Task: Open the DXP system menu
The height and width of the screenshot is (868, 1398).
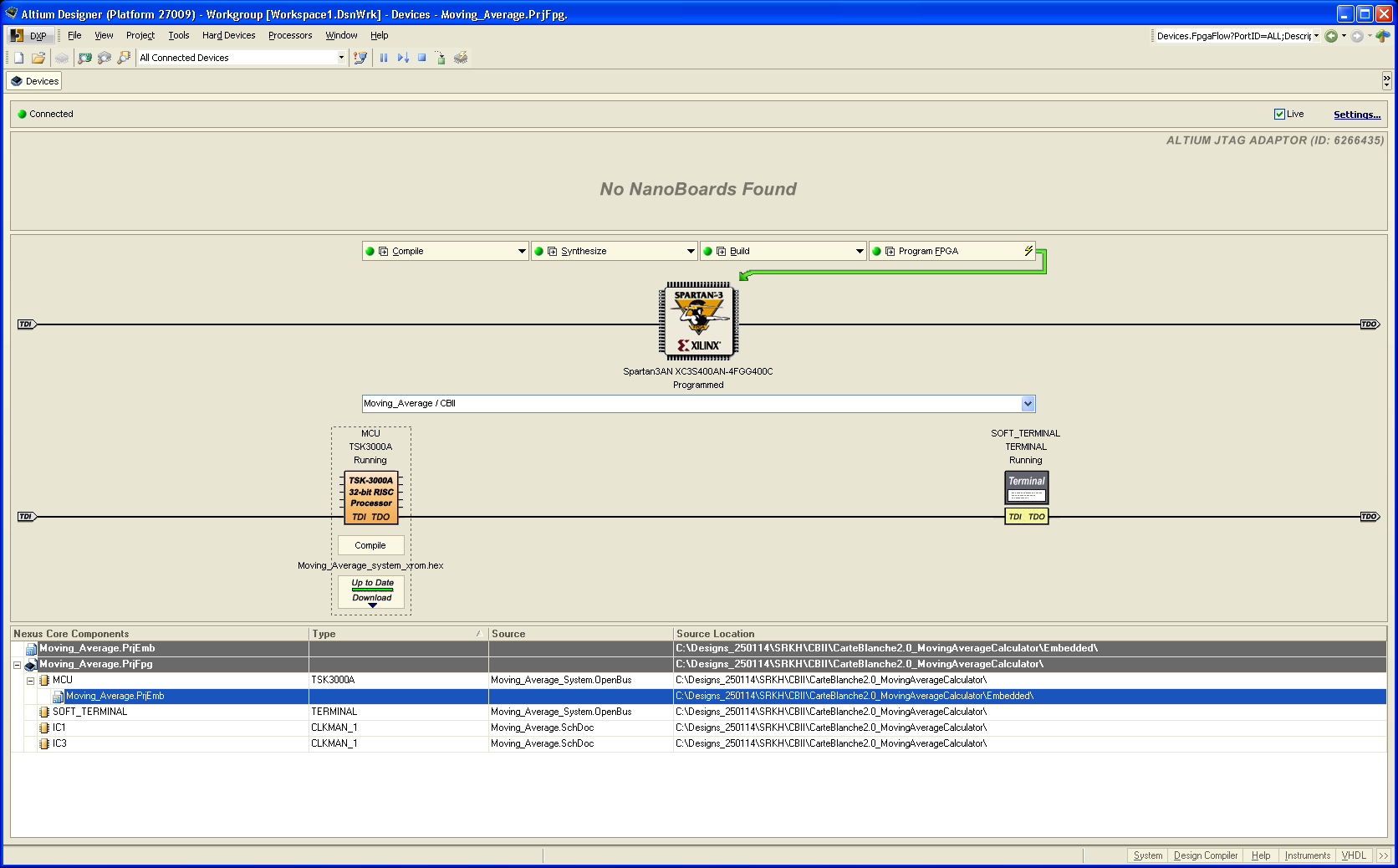Action: pyautogui.click(x=29, y=35)
